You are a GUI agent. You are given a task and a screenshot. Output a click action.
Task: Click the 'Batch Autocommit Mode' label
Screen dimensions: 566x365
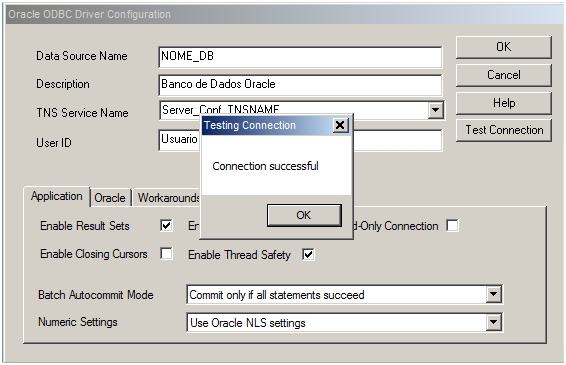96,295
